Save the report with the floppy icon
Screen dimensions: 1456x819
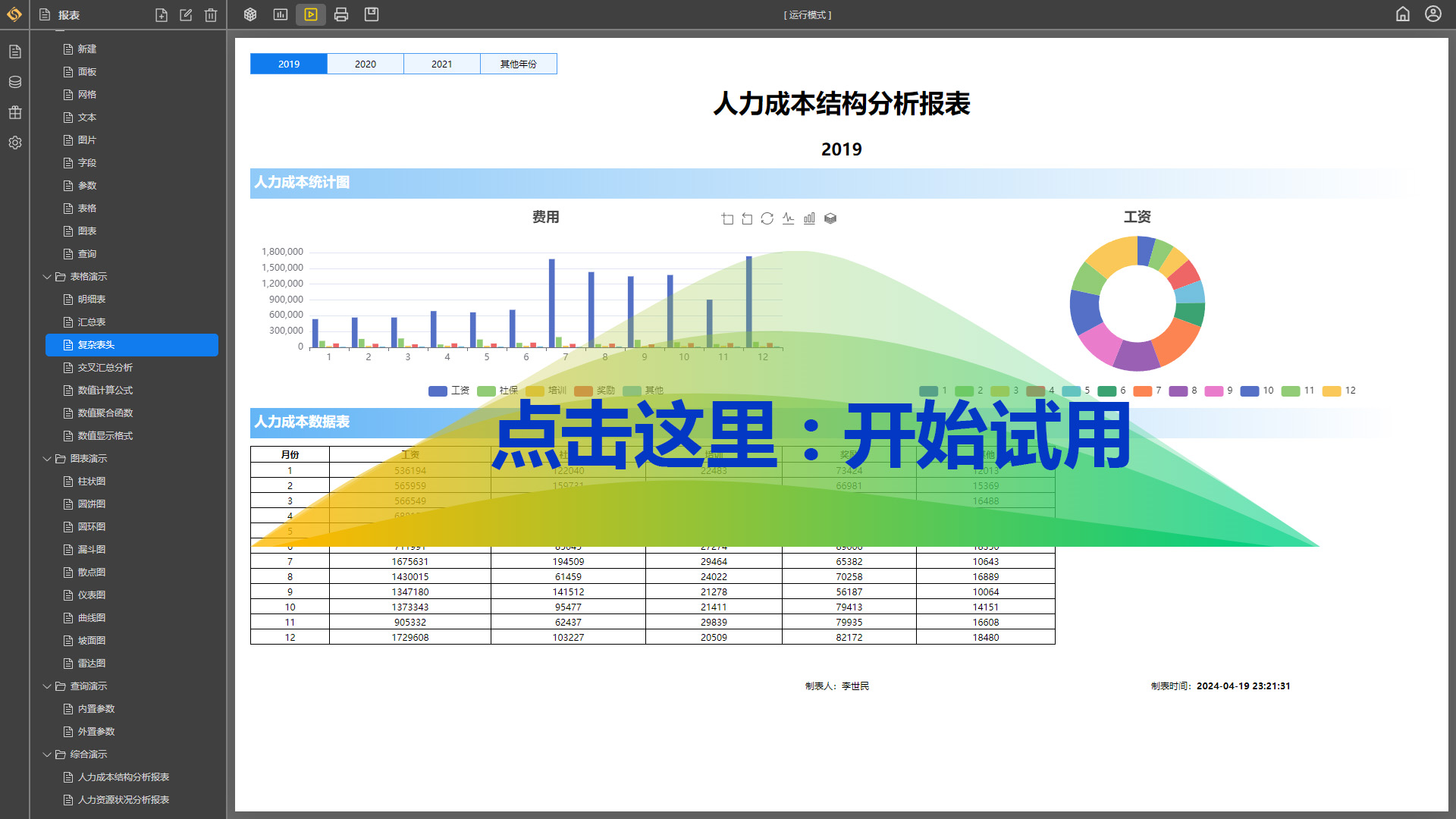point(372,14)
